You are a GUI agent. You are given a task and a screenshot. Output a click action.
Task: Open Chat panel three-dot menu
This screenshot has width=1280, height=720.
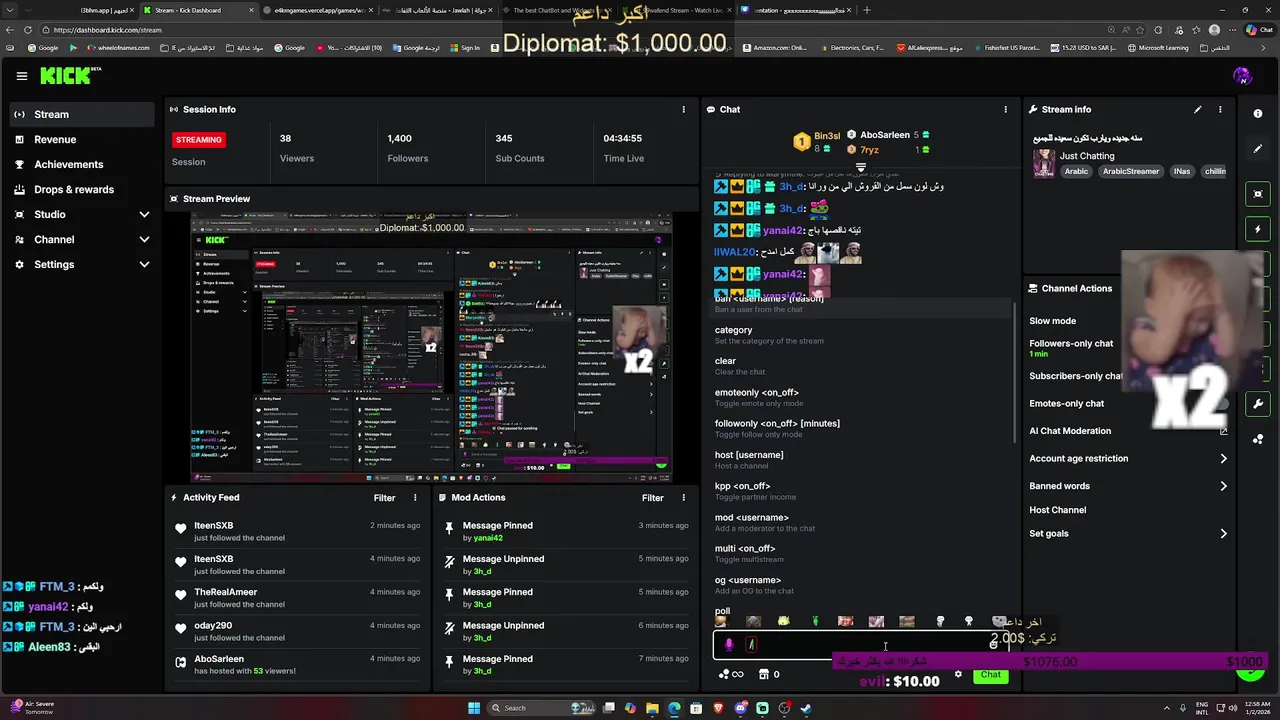coord(1006,109)
